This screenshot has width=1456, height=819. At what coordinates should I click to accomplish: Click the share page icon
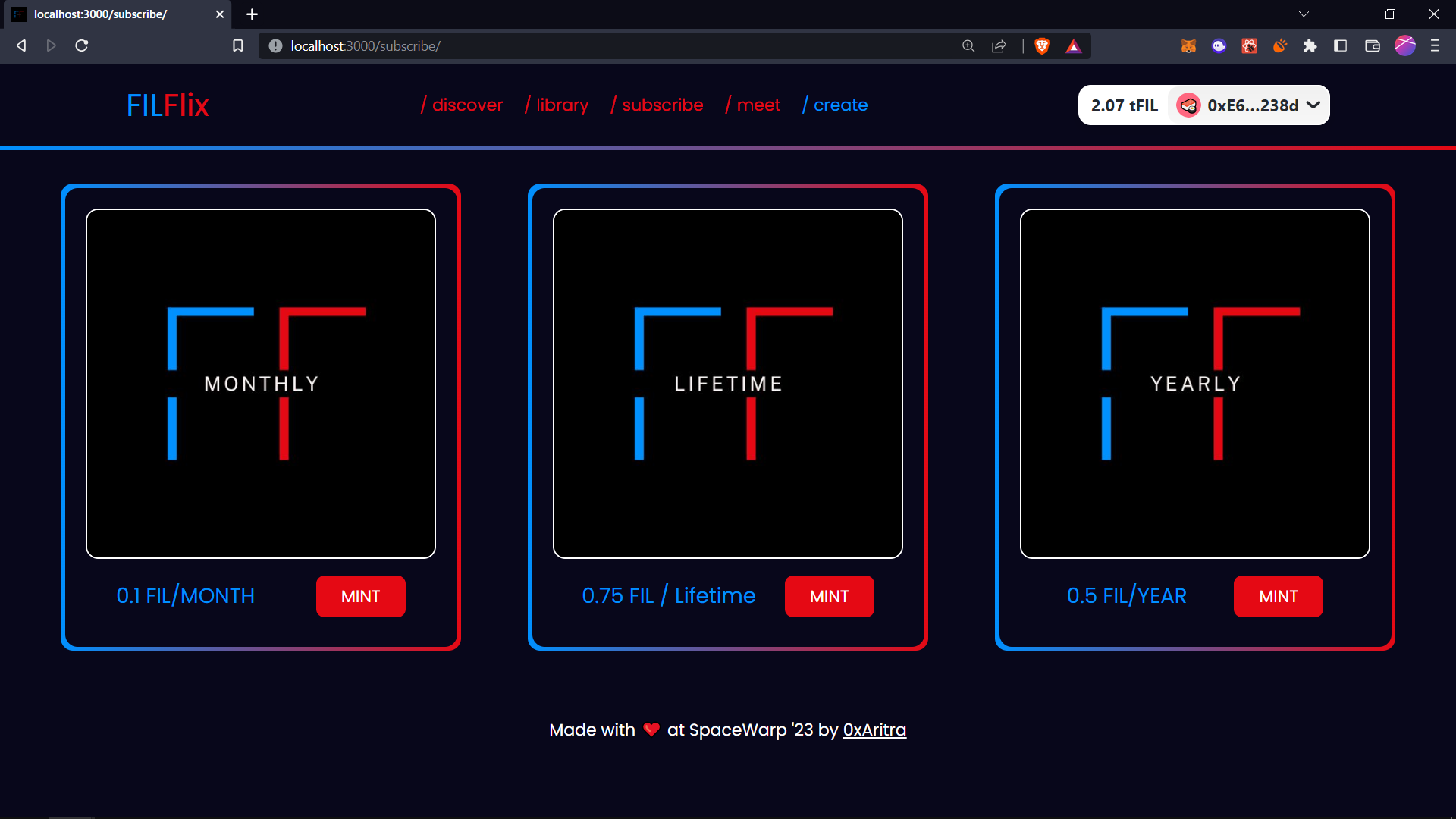pyautogui.click(x=999, y=45)
